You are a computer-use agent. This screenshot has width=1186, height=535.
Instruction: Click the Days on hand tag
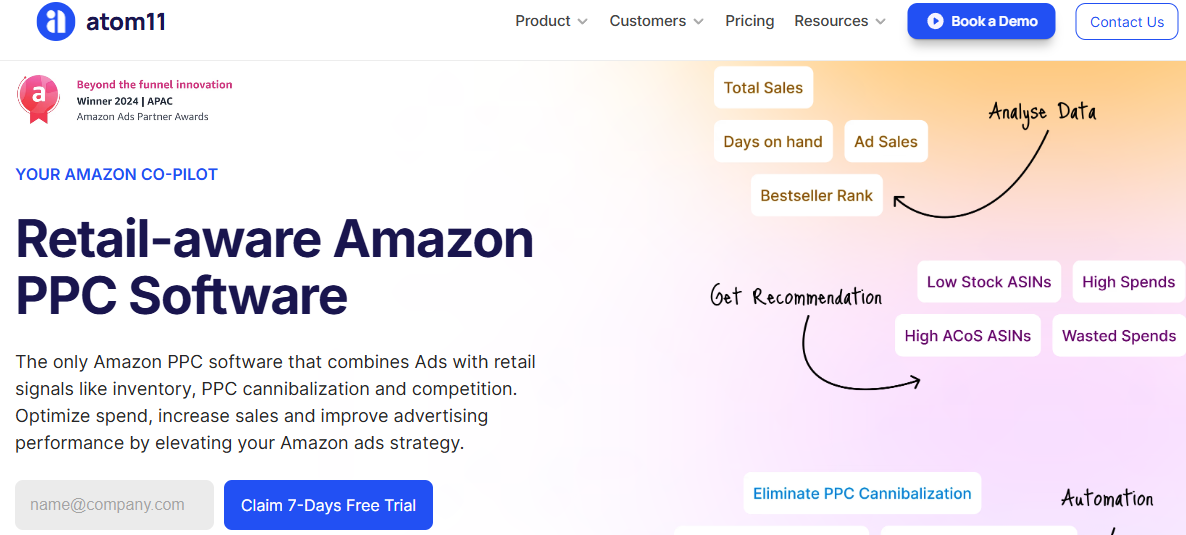point(773,142)
